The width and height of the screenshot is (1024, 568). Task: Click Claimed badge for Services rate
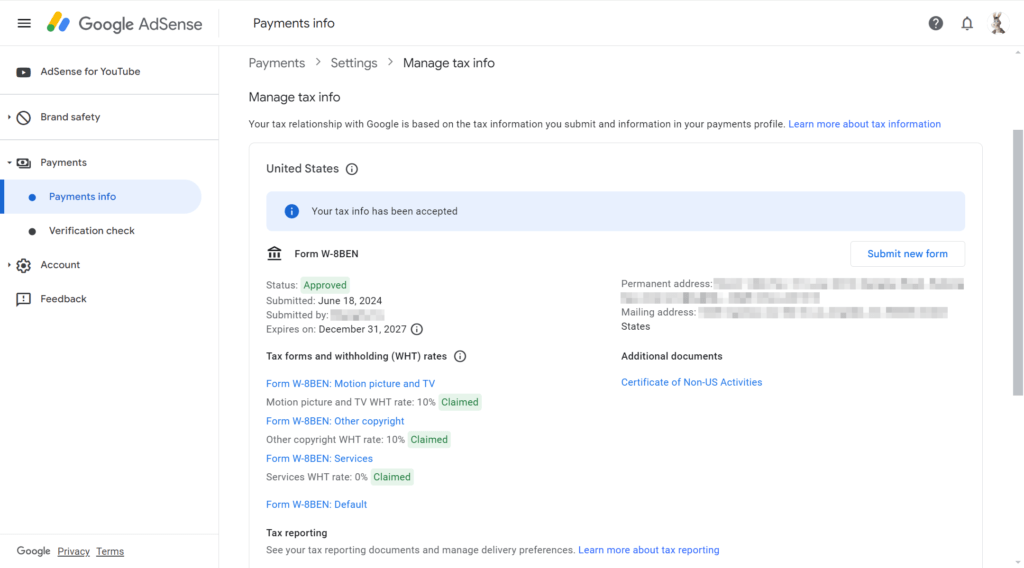tap(392, 477)
